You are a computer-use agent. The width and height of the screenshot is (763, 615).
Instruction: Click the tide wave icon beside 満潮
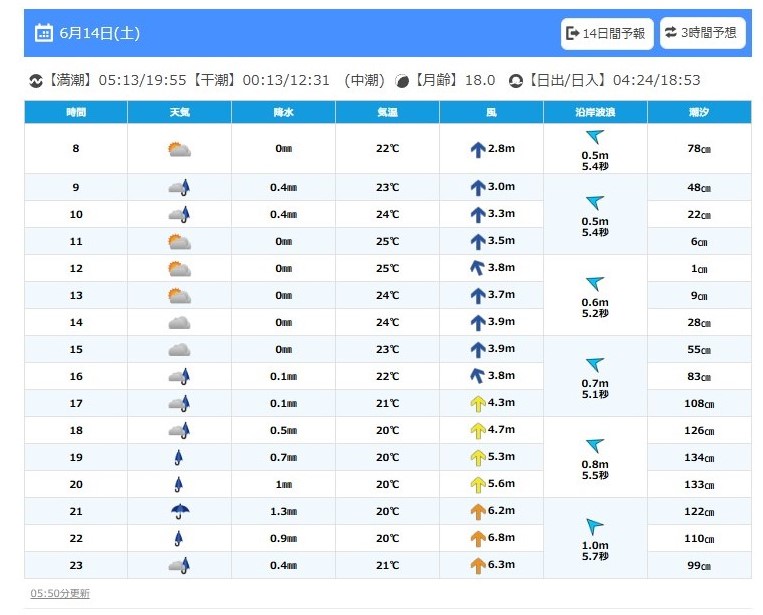[36, 80]
